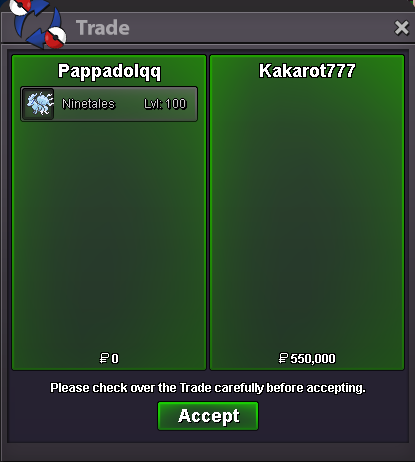Click the 'Please check over the Trade' warning text

click(x=208, y=388)
